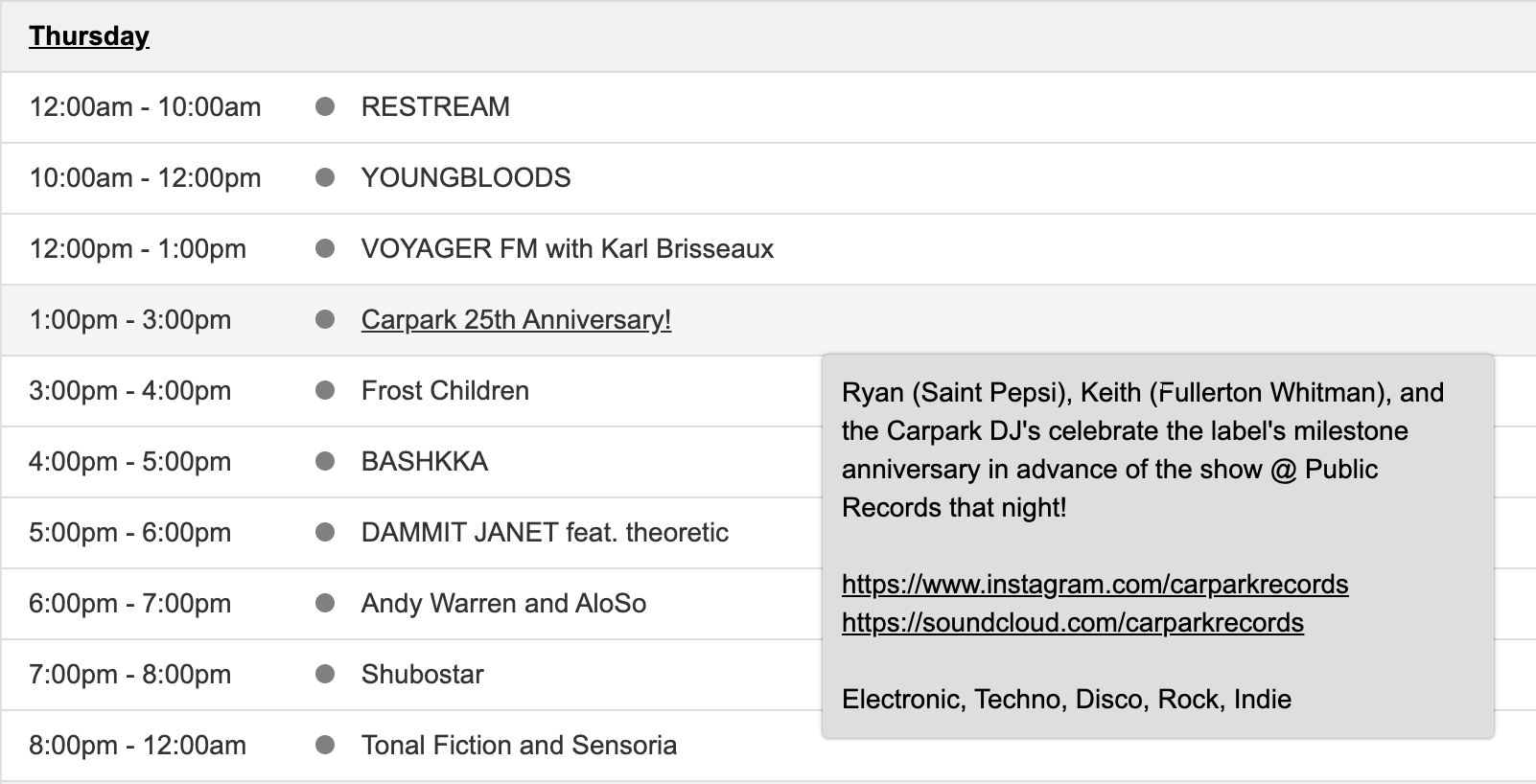Select Andy Warren and AloSo show

tap(503, 603)
